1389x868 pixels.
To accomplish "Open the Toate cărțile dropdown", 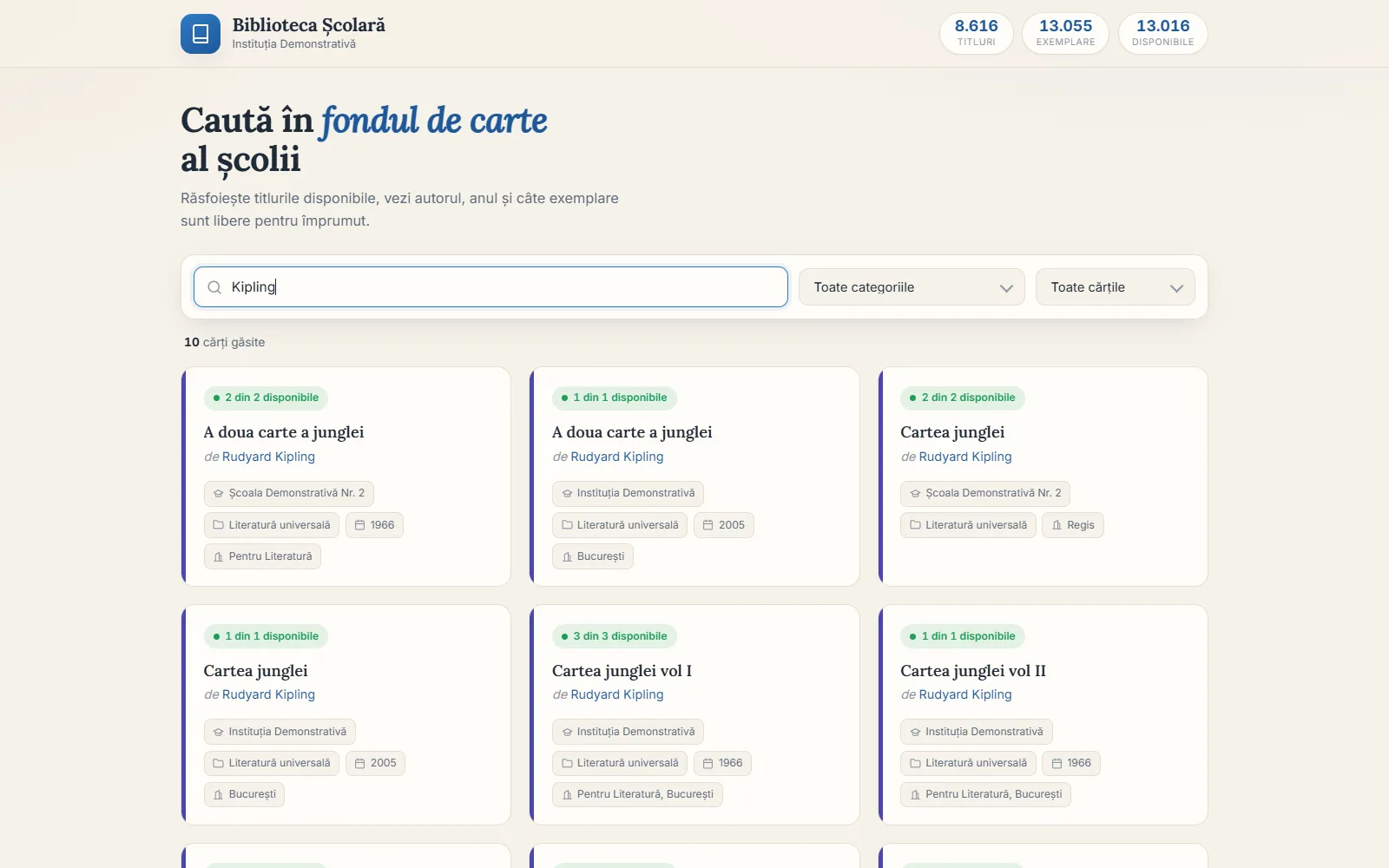I will point(1115,287).
